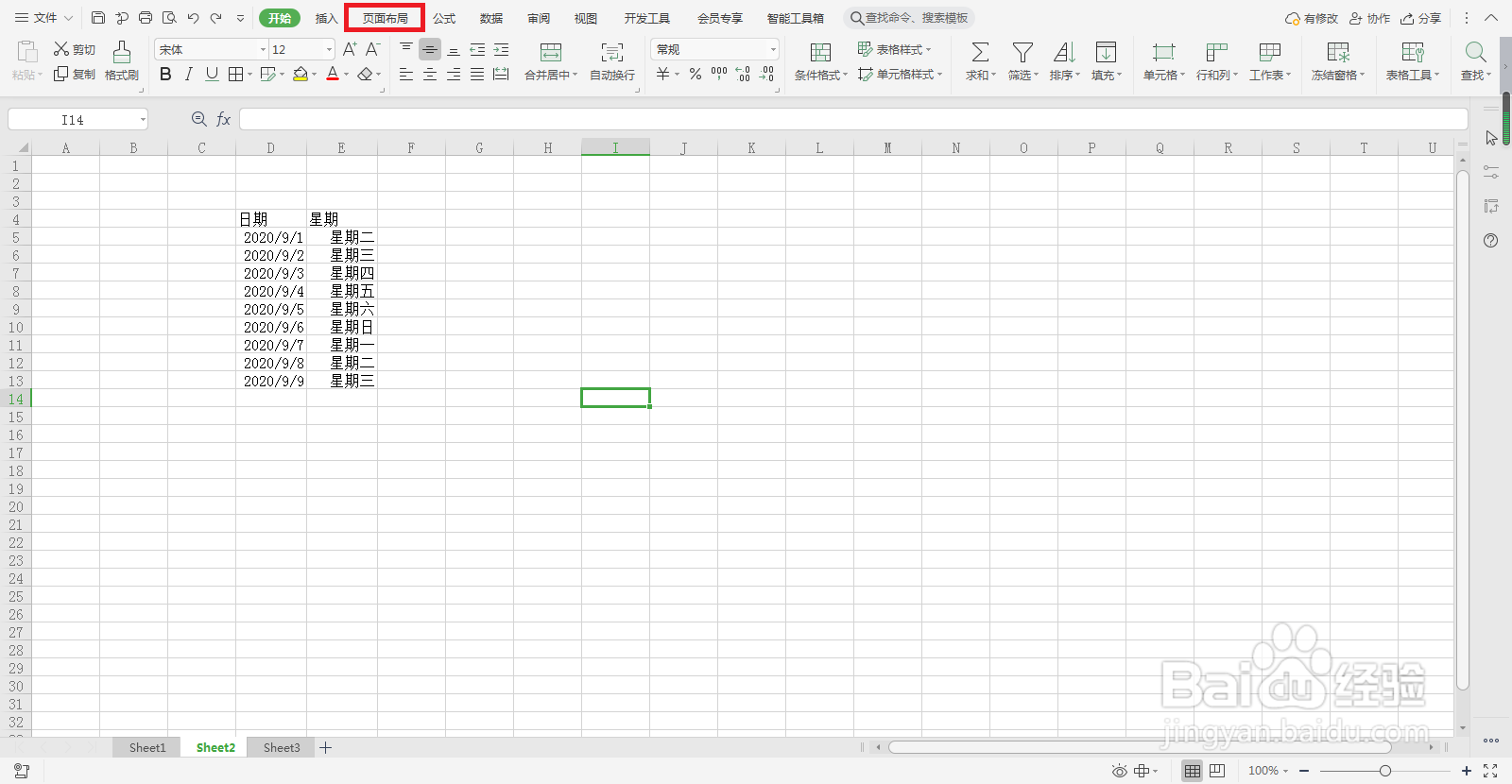Viewport: 1512px width, 784px height.
Task: Click the Redo arrow icon
Action: [x=216, y=18]
